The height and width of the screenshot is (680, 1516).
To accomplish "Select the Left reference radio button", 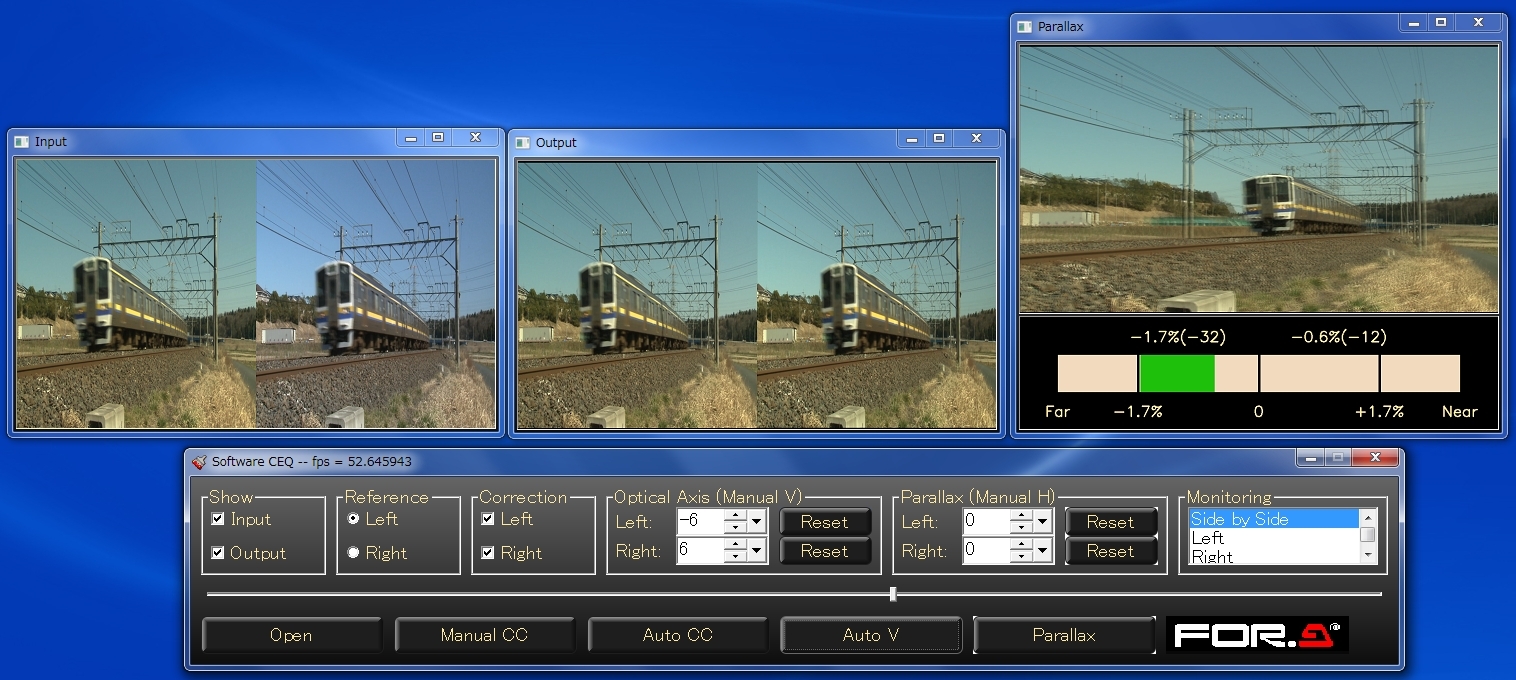I will 353,519.
